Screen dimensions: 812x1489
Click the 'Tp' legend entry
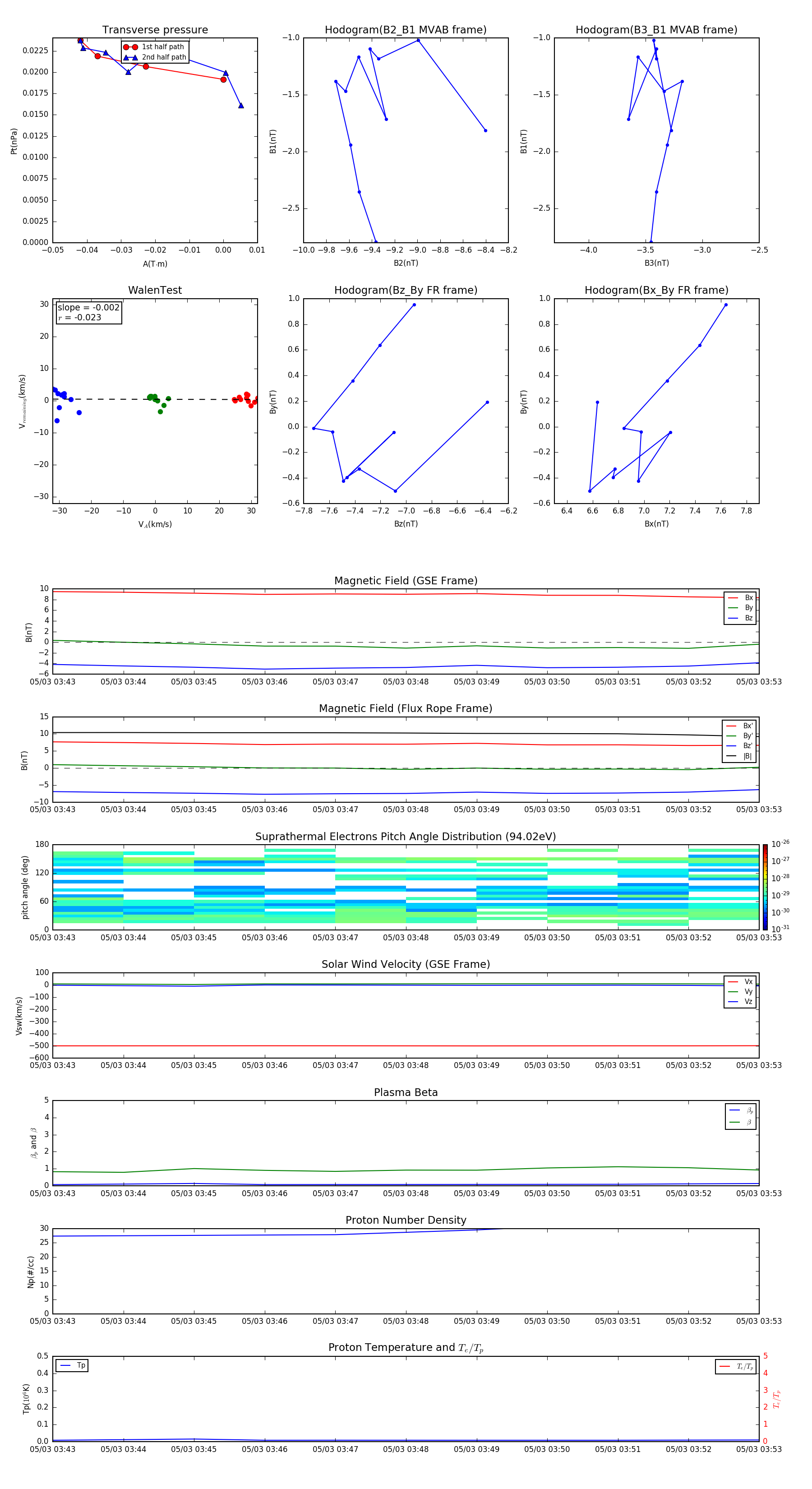click(72, 1365)
